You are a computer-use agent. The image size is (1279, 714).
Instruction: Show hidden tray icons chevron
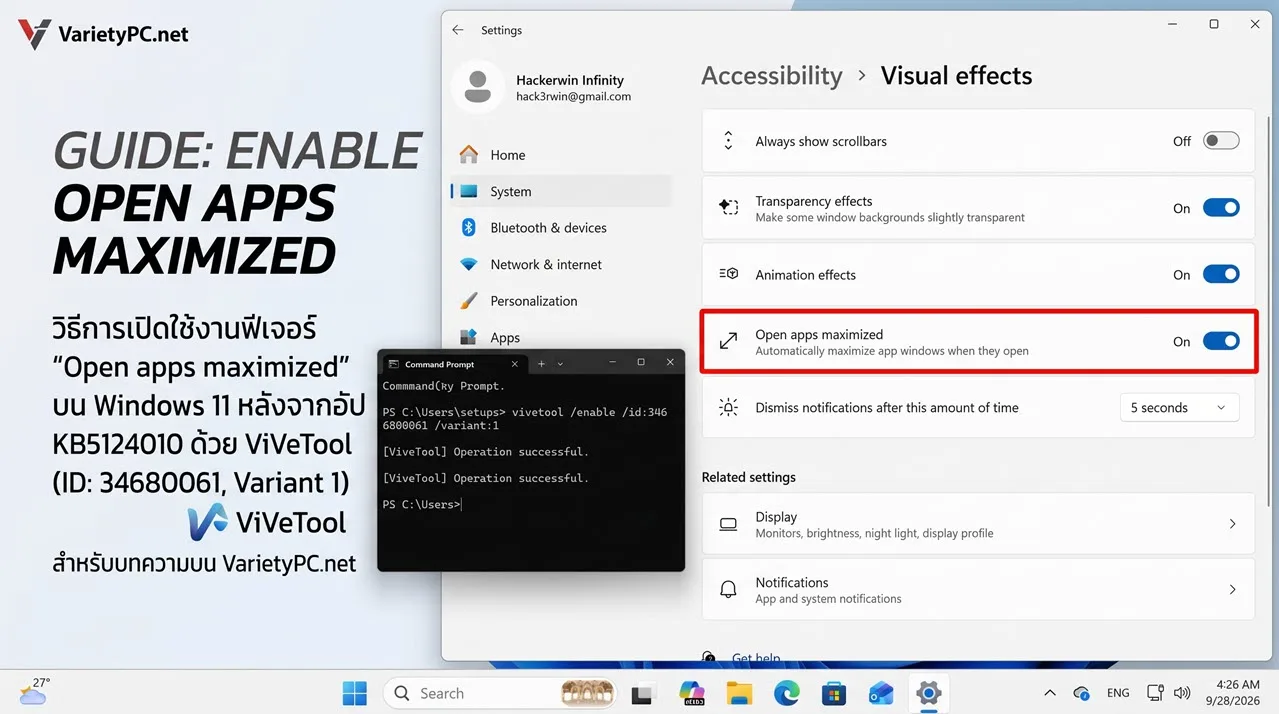[x=1050, y=693]
